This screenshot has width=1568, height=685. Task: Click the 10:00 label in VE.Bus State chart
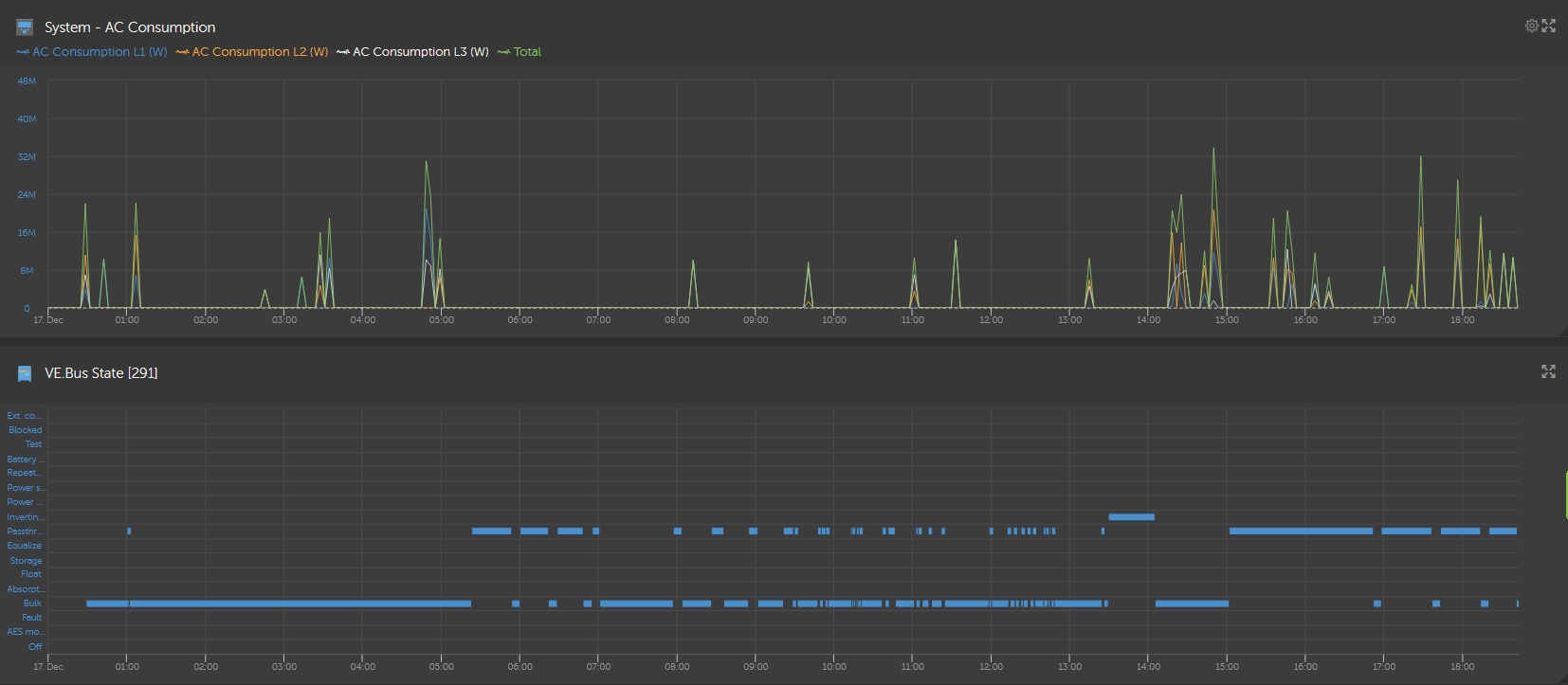834,667
